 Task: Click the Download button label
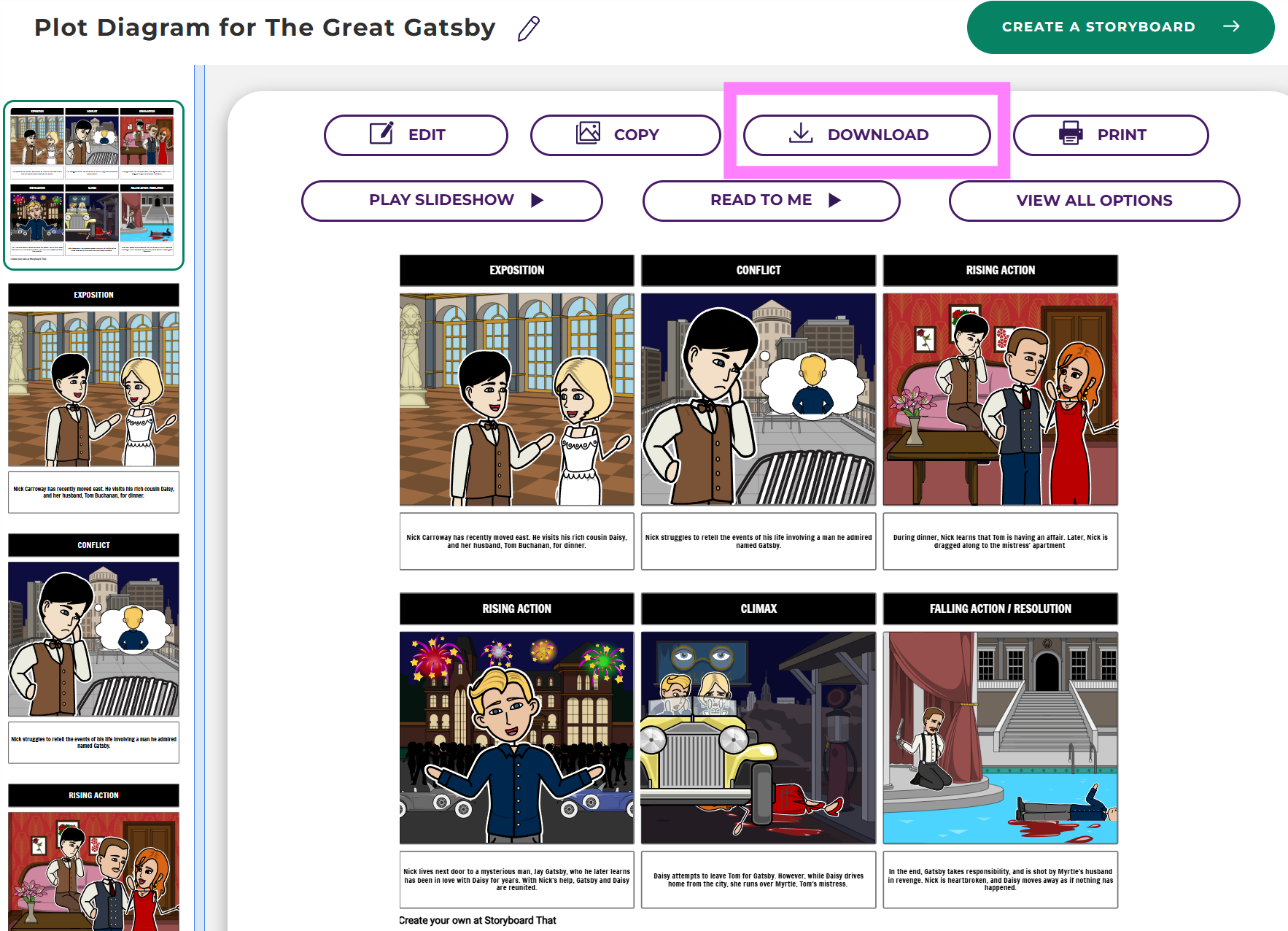[x=878, y=135]
